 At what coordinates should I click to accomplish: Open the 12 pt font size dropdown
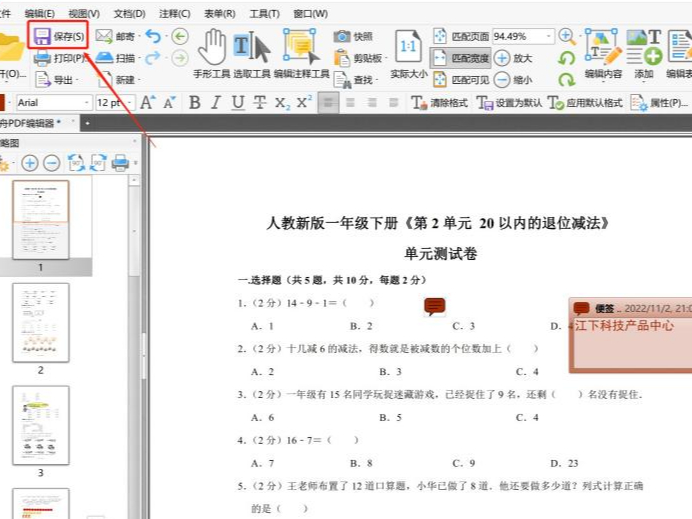point(130,103)
